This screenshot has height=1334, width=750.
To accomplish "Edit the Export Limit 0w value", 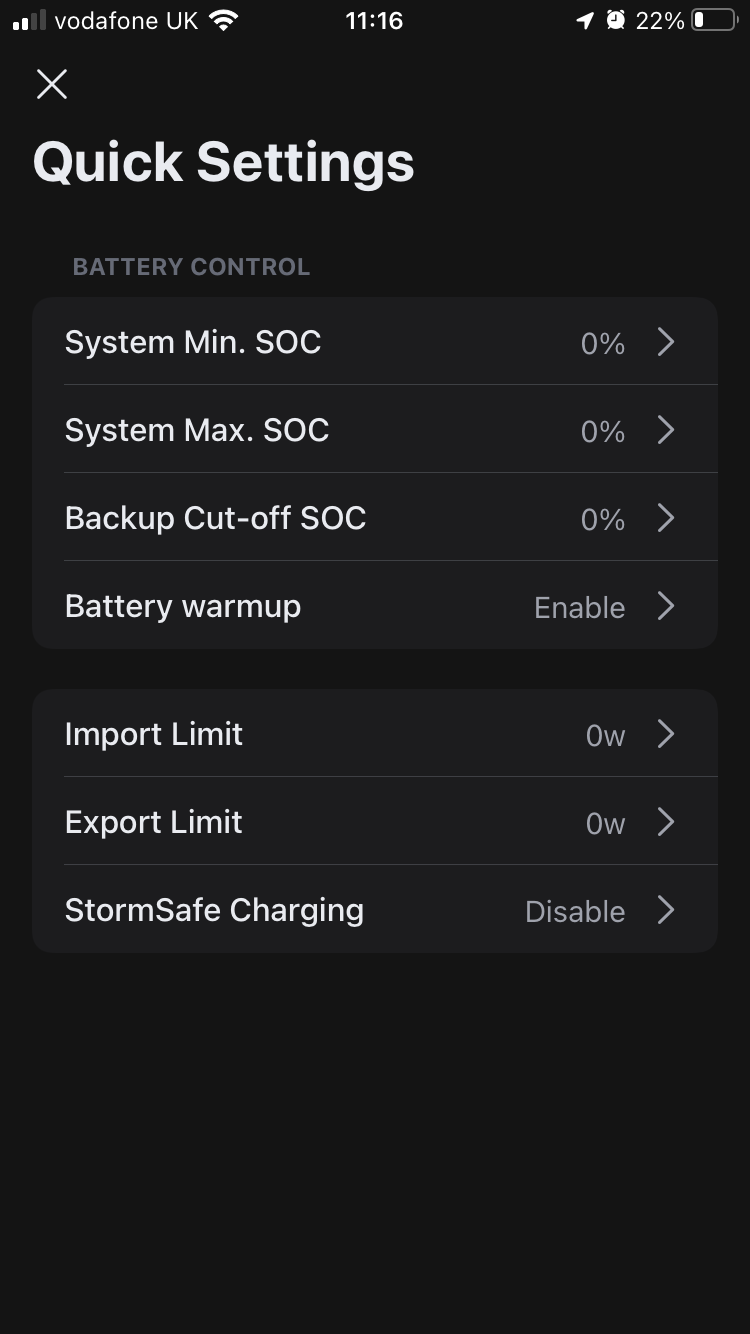I will [x=605, y=823].
